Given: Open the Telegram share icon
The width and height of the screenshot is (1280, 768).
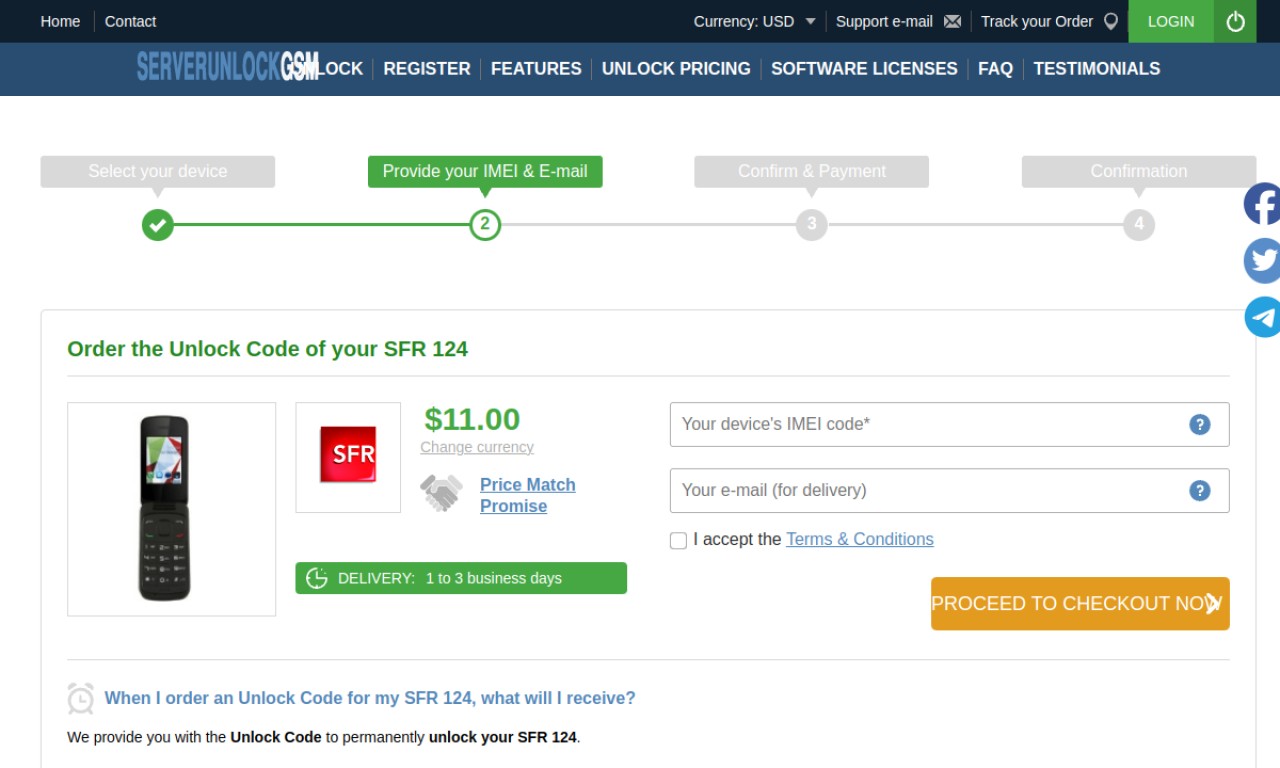Looking at the screenshot, I should [x=1262, y=317].
